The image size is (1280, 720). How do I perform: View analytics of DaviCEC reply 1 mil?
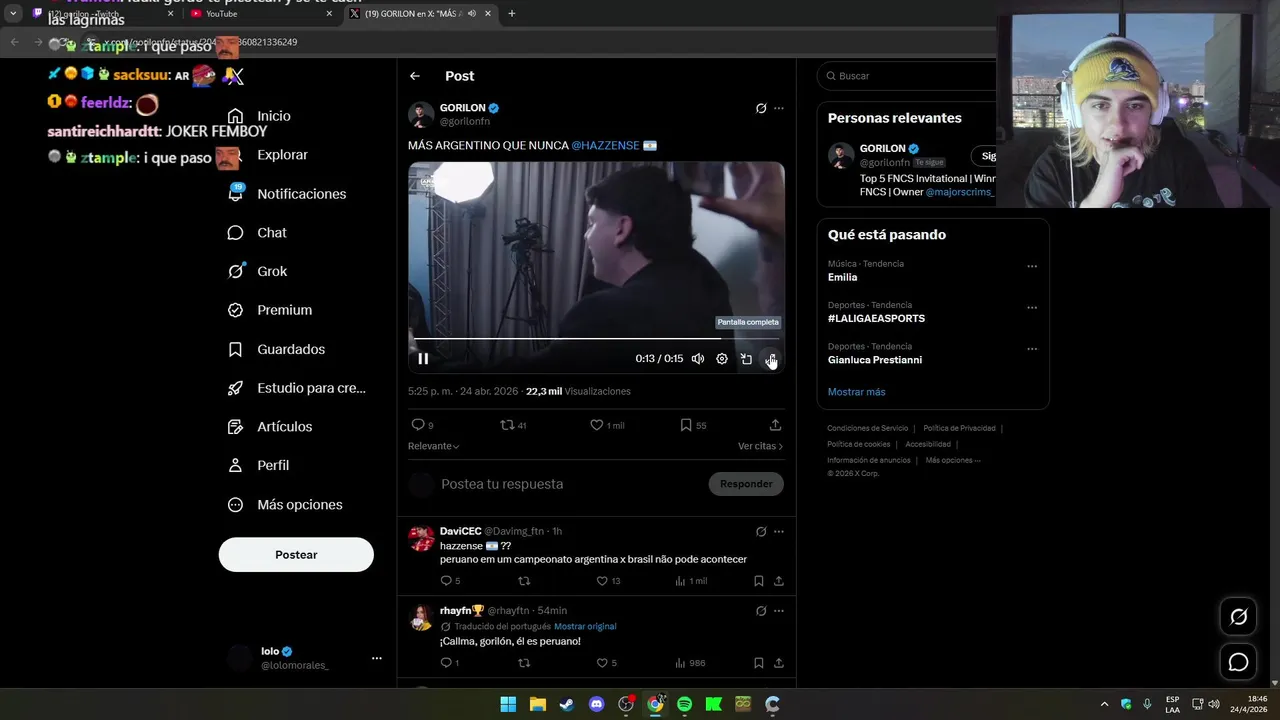[x=691, y=581]
